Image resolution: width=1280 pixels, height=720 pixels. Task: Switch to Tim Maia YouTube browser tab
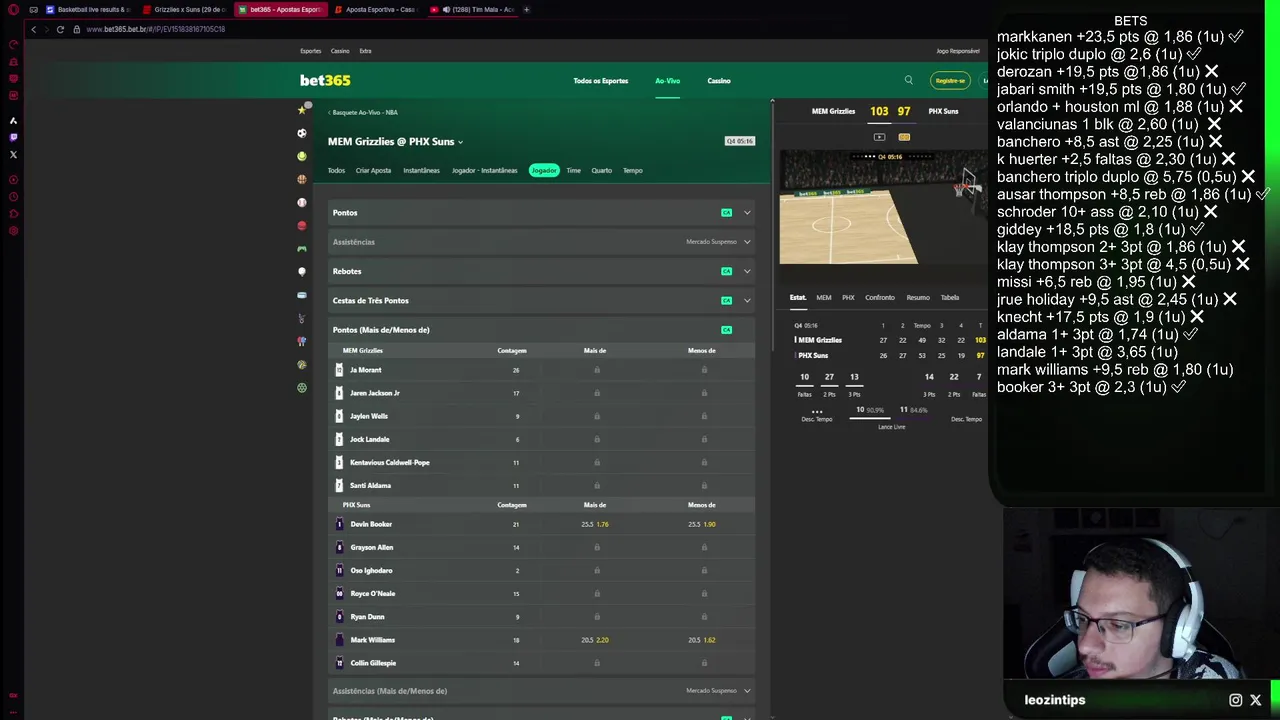(475, 9)
